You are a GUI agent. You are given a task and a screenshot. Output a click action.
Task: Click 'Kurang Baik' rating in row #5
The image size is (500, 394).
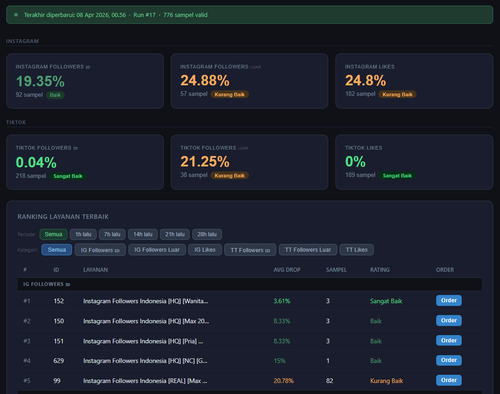[x=386, y=381]
